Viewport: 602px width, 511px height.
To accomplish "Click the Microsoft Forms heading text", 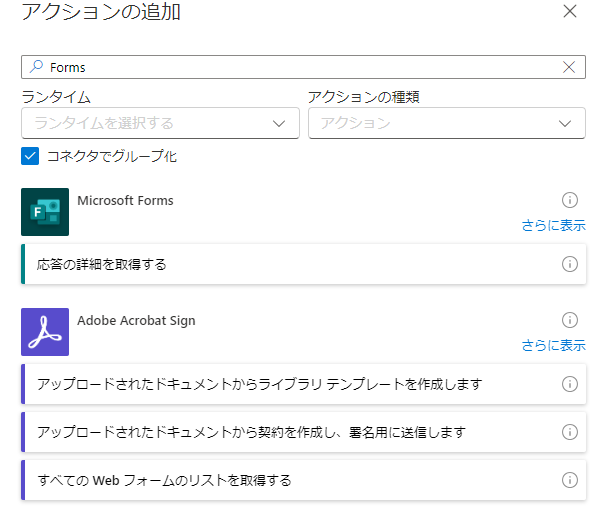I will 125,200.
